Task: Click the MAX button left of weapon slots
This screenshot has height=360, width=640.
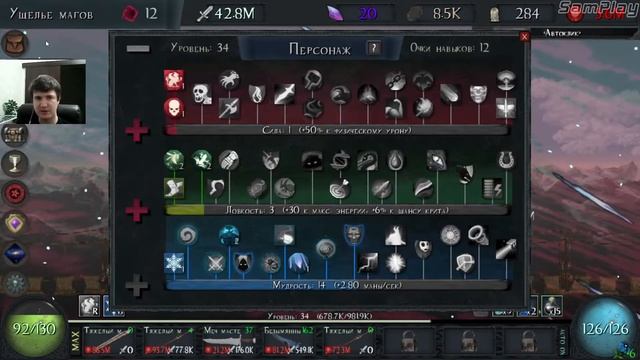Action: point(76,341)
